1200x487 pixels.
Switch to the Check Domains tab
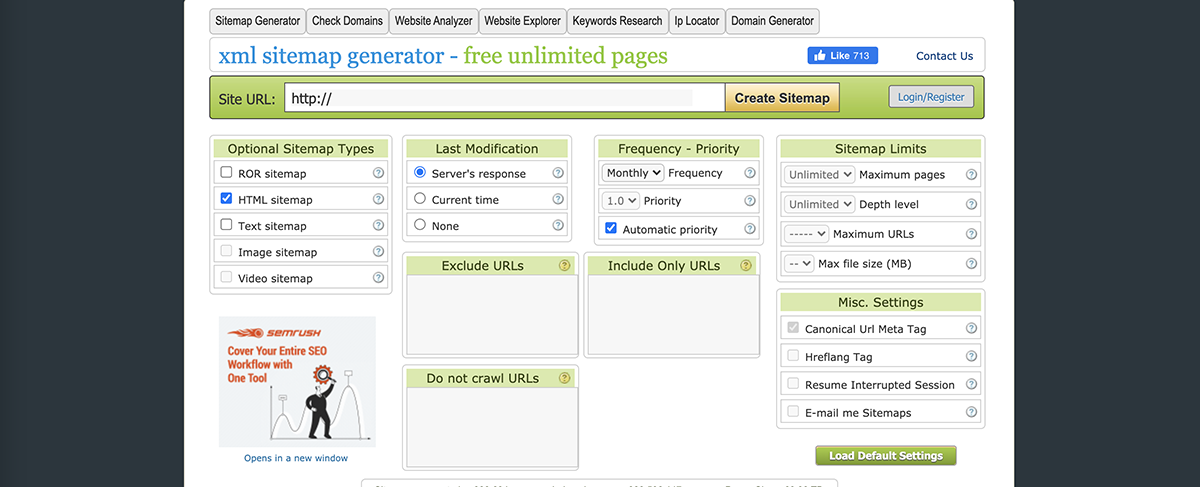click(347, 20)
